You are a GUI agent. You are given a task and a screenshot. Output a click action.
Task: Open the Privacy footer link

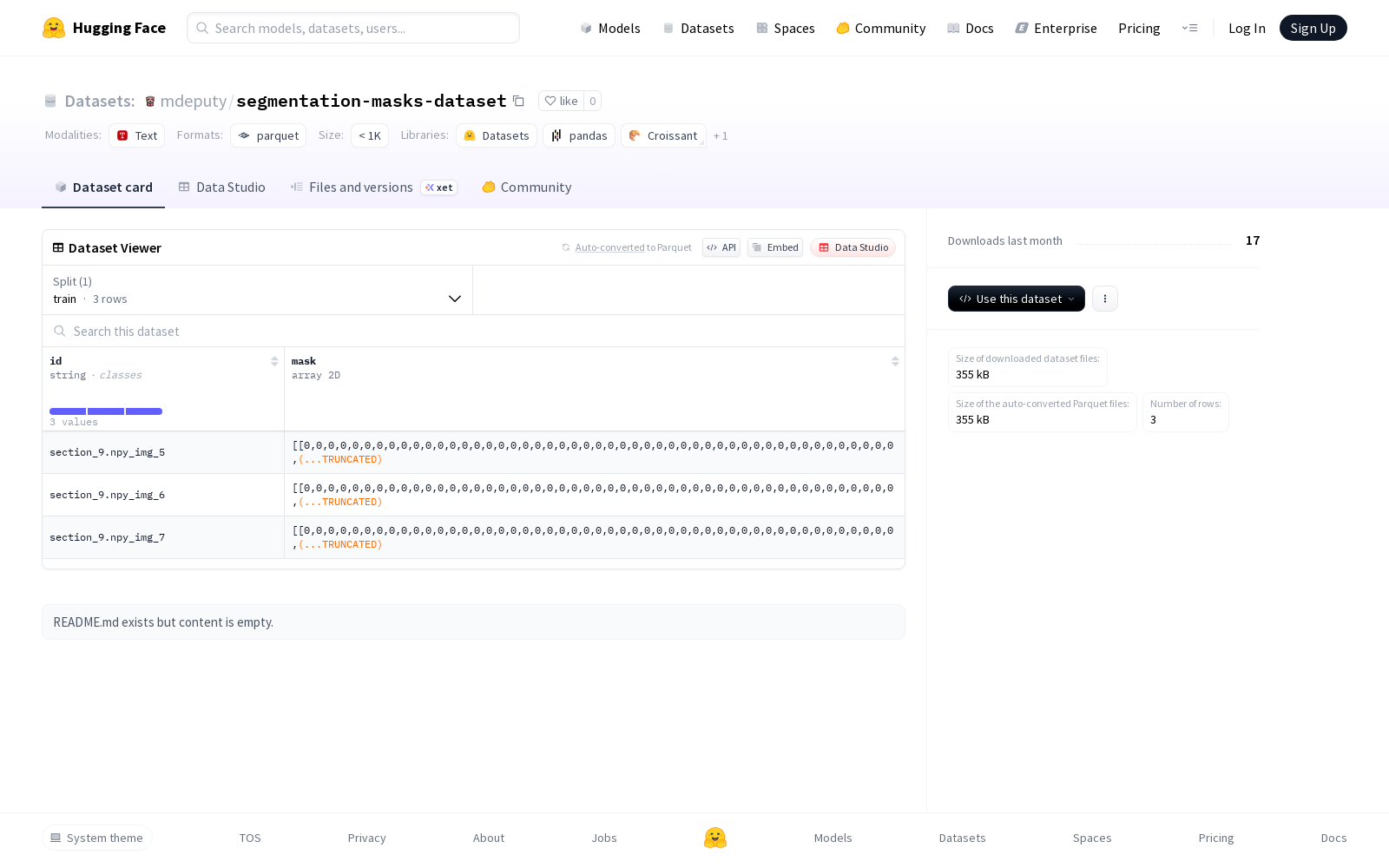[366, 838]
